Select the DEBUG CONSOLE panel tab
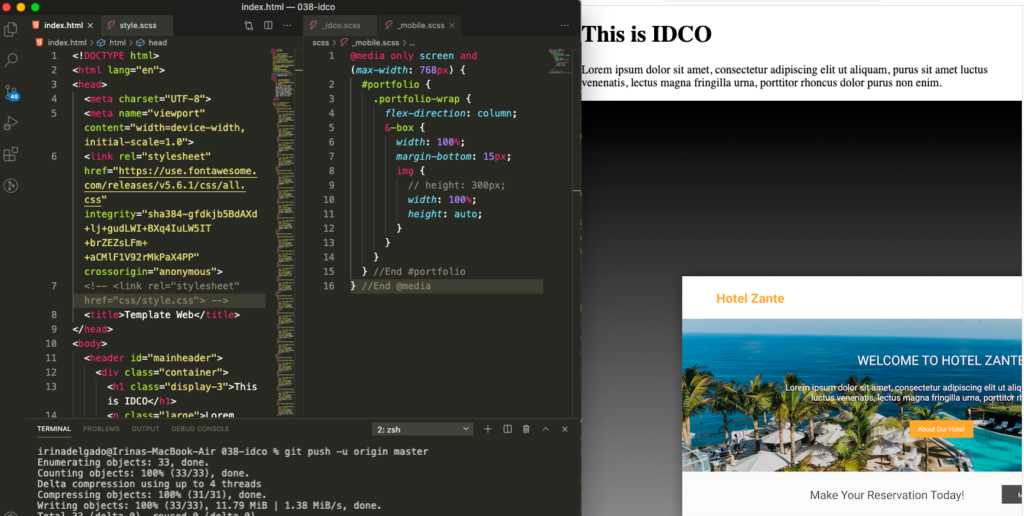1024x516 pixels. coord(200,429)
